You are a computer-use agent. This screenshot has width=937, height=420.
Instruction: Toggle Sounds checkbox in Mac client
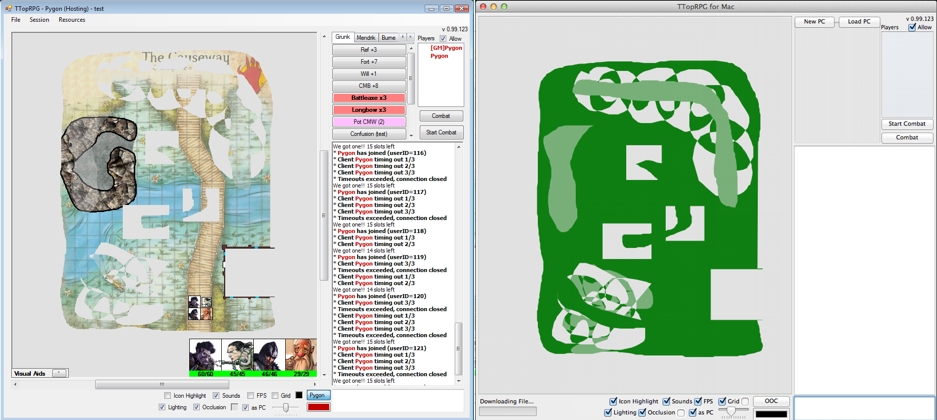[666, 401]
